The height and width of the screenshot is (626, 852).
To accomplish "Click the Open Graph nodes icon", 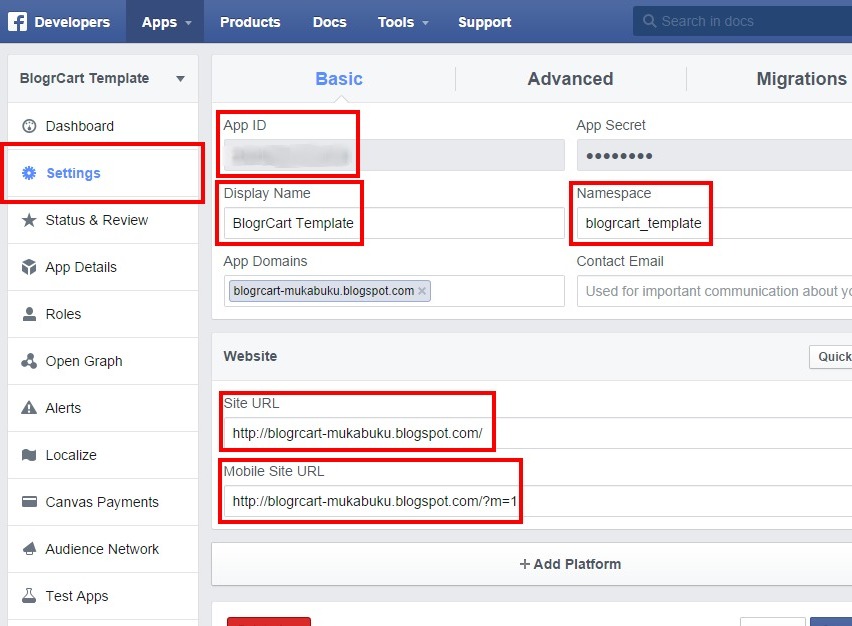I will [29, 361].
